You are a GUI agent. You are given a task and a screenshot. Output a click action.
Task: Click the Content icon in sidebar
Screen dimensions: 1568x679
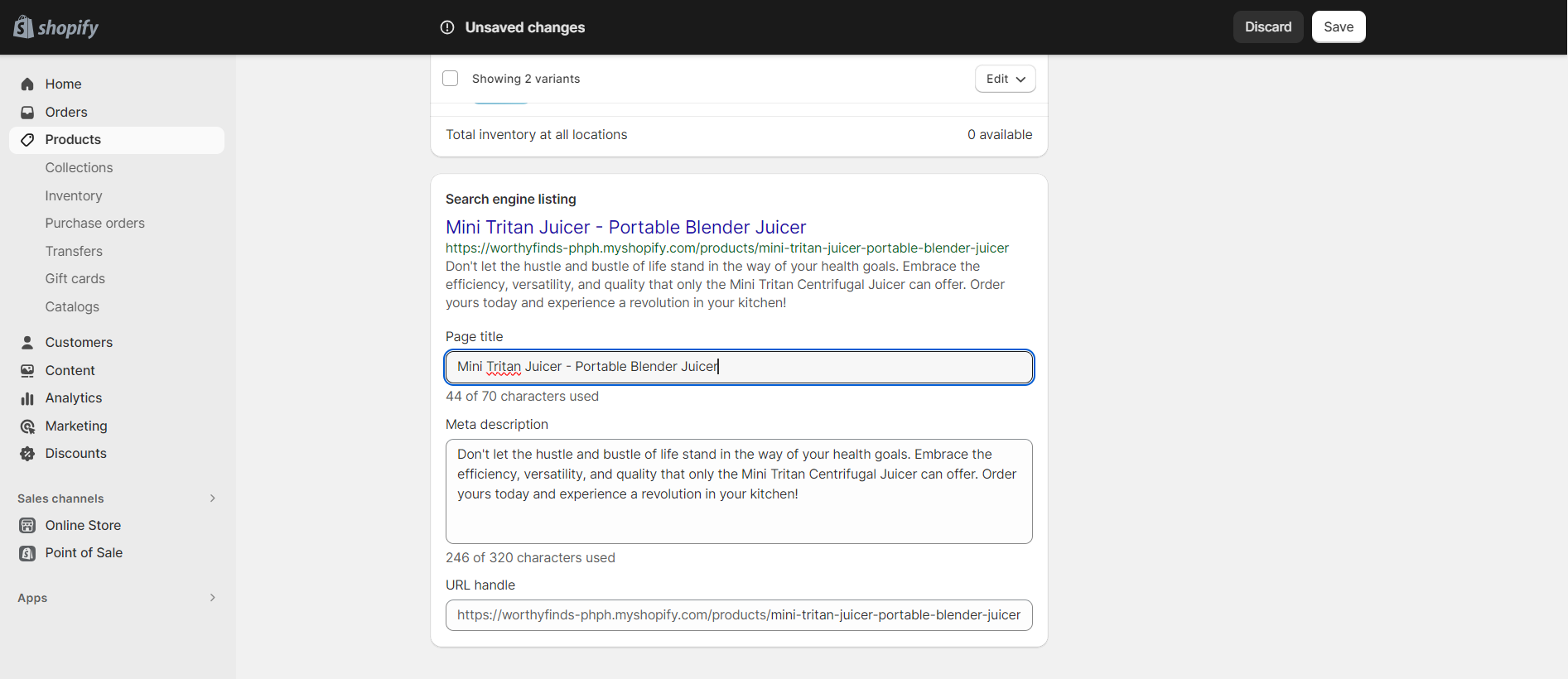tap(27, 371)
